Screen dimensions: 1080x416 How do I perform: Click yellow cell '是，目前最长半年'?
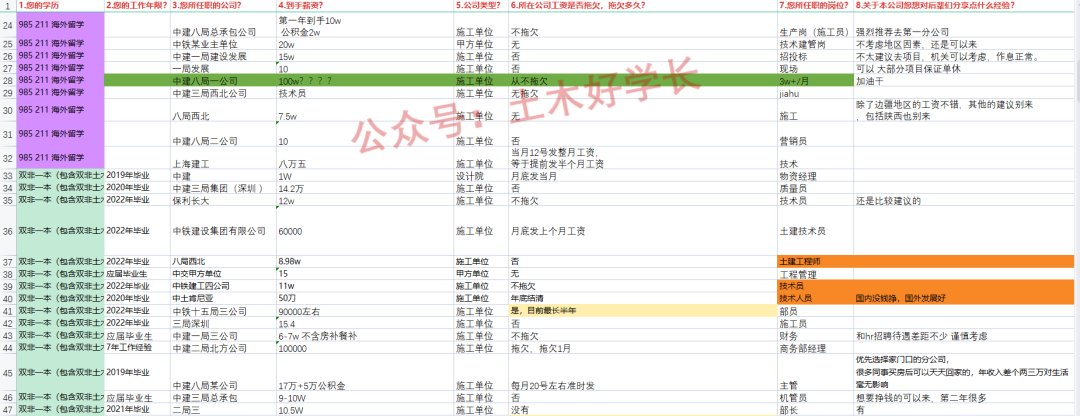pos(643,311)
